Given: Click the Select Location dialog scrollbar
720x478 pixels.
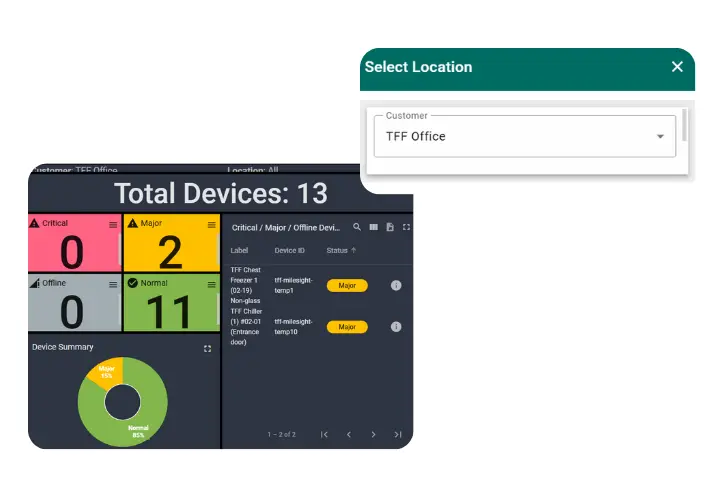Looking at the screenshot, I should [685, 125].
